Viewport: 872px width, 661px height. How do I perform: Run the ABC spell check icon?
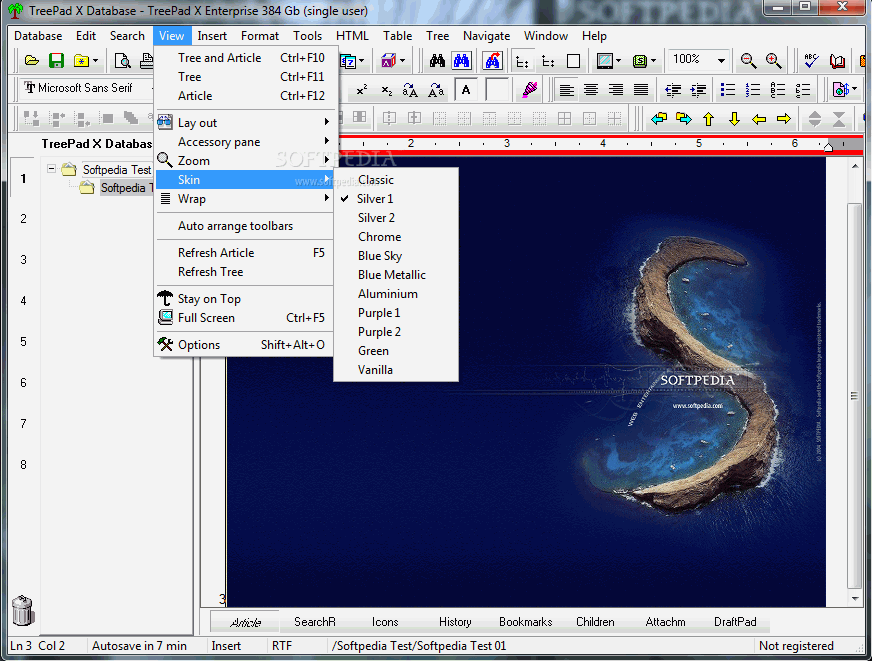point(811,60)
